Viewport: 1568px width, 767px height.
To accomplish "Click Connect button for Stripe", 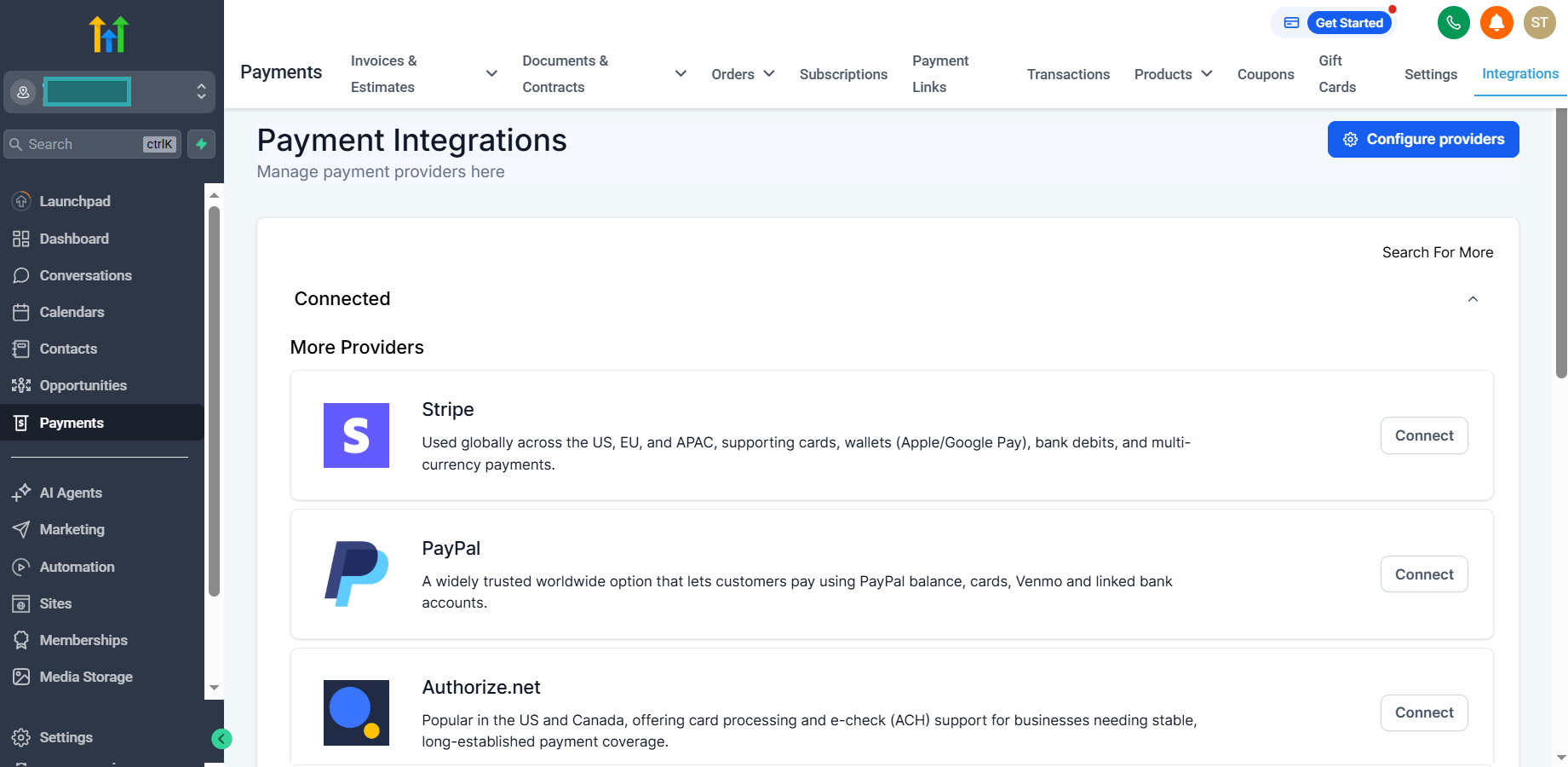I will point(1424,435).
